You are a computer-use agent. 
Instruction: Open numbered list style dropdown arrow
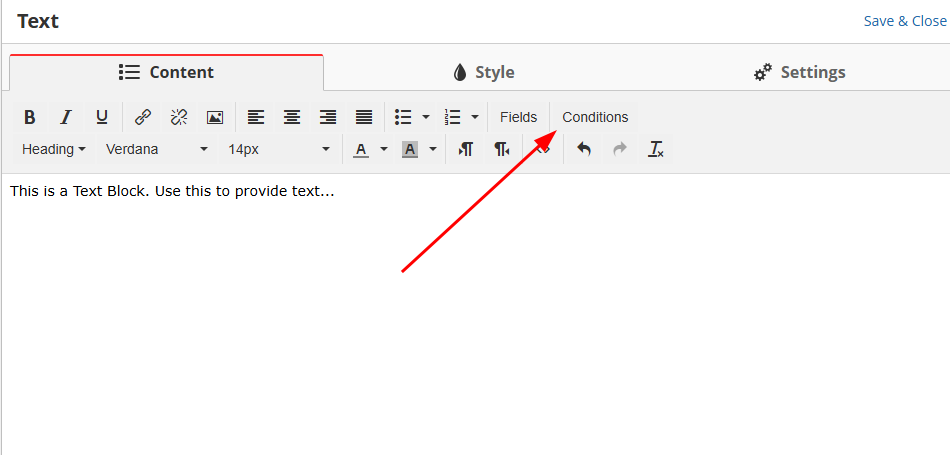click(475, 117)
